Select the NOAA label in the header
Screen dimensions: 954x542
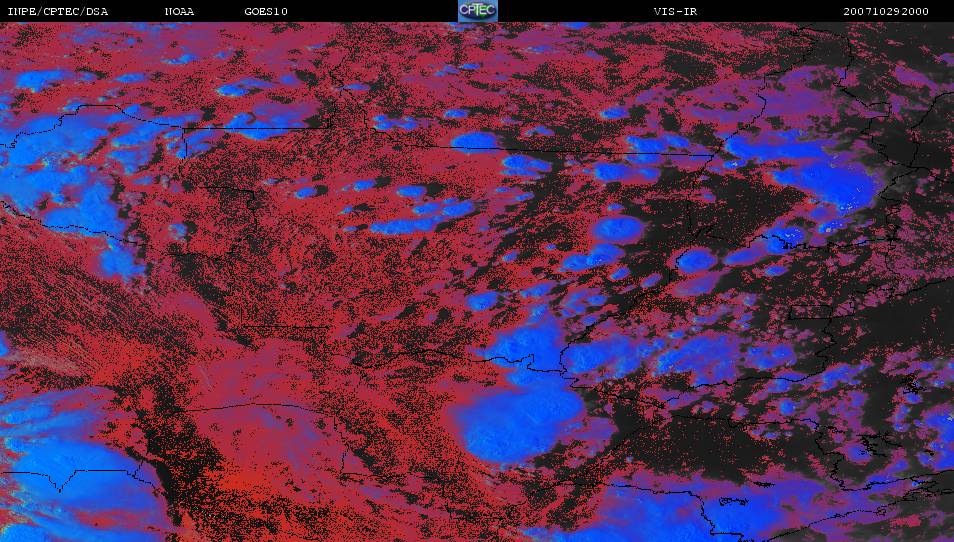tap(179, 11)
